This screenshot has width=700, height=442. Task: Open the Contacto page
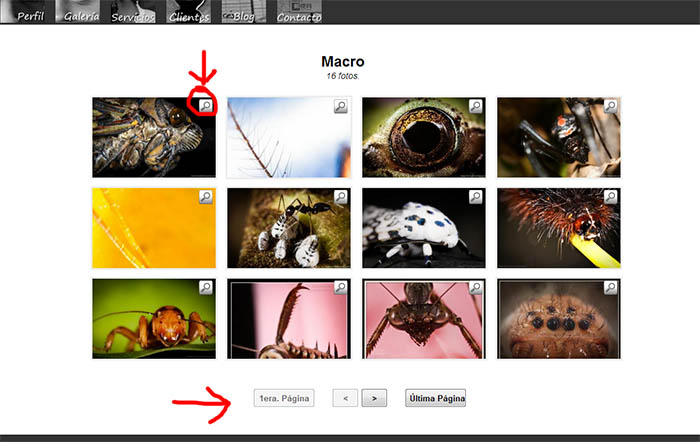tap(299, 12)
